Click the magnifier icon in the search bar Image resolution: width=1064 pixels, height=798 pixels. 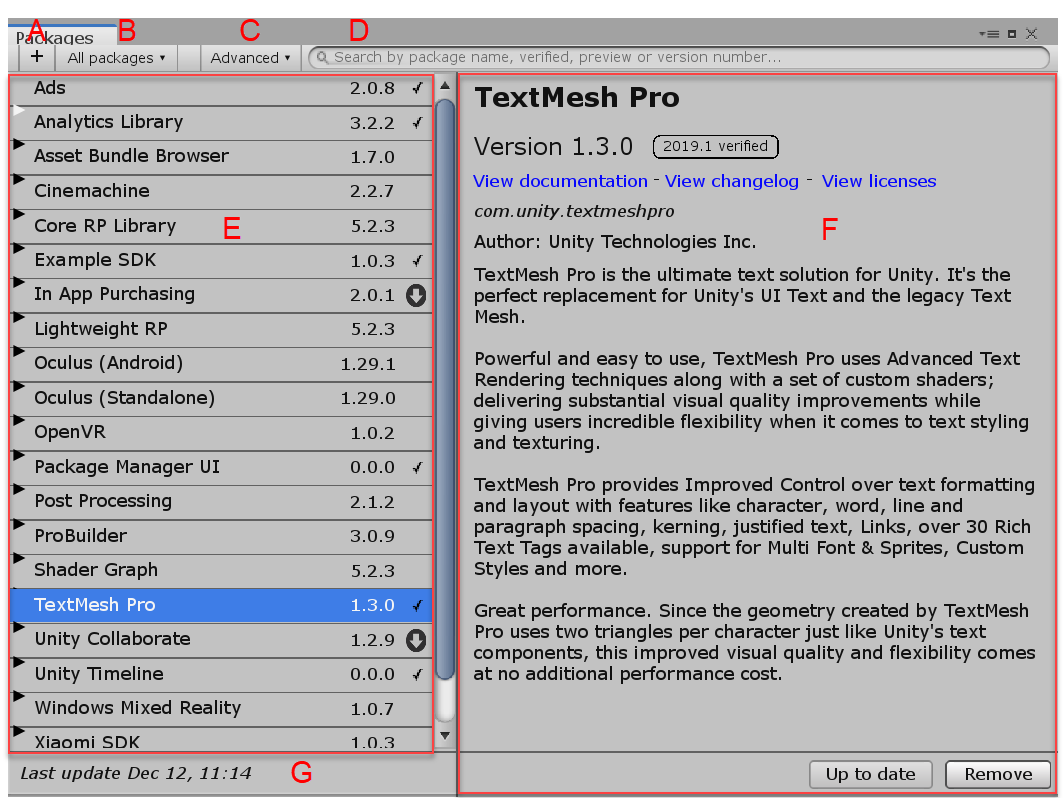(322, 58)
